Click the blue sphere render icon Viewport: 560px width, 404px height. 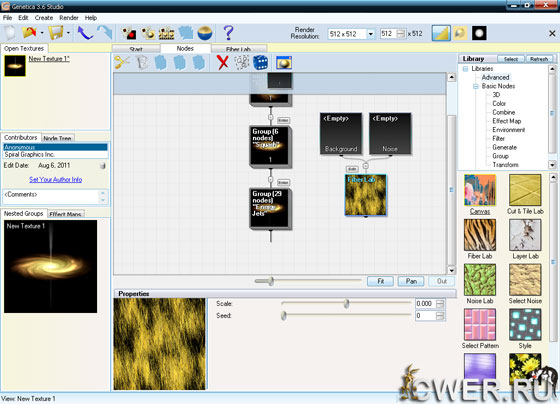click(205, 33)
